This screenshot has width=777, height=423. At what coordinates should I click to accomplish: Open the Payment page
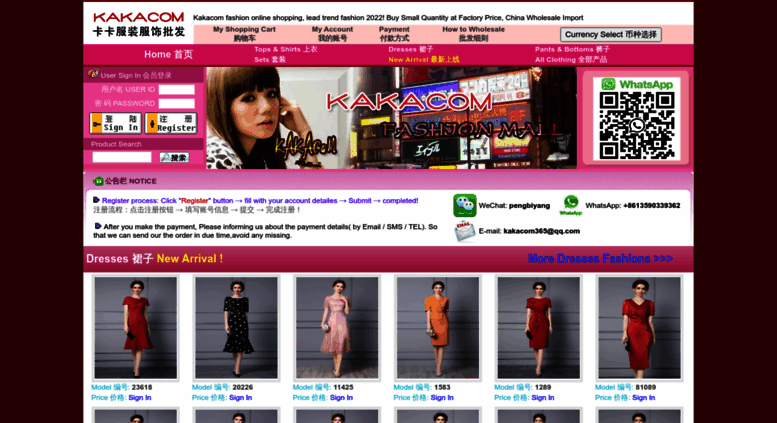(394, 34)
